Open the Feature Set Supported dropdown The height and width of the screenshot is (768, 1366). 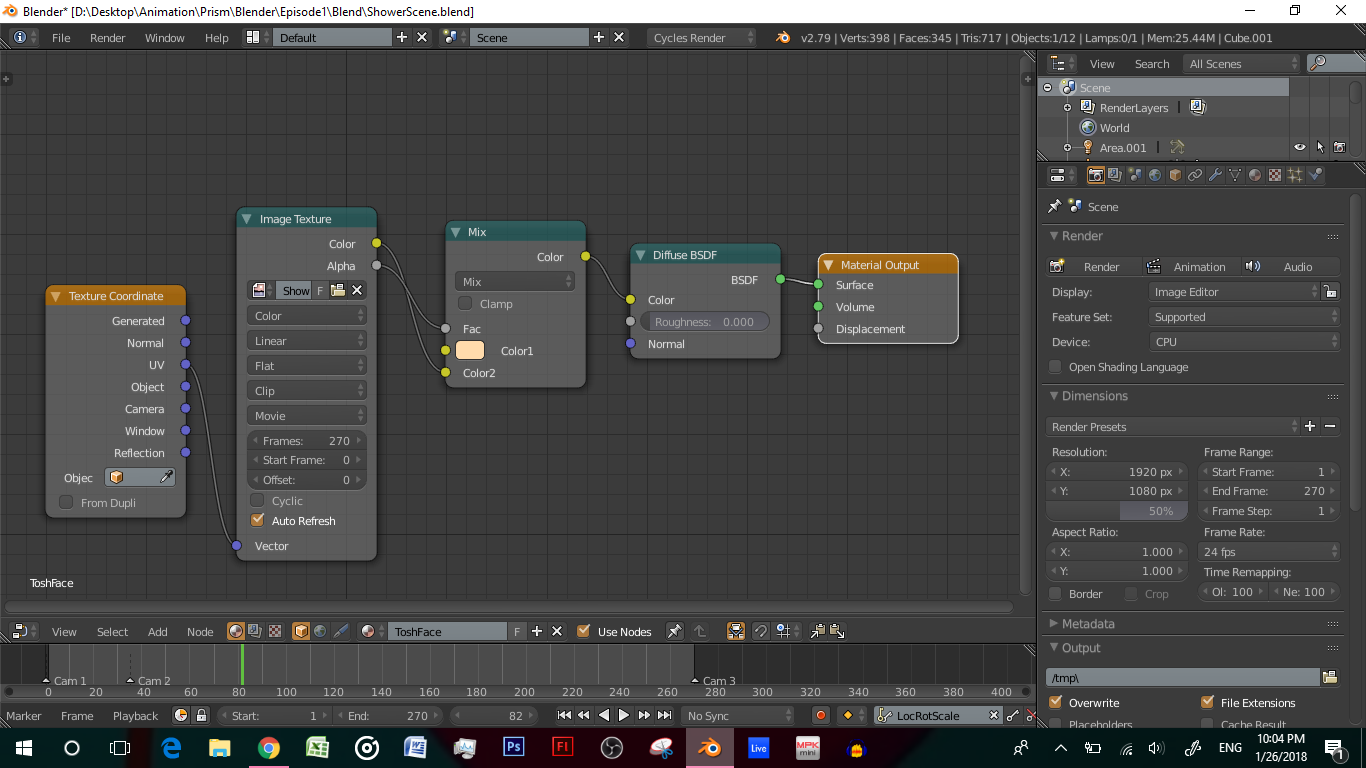pos(1244,316)
